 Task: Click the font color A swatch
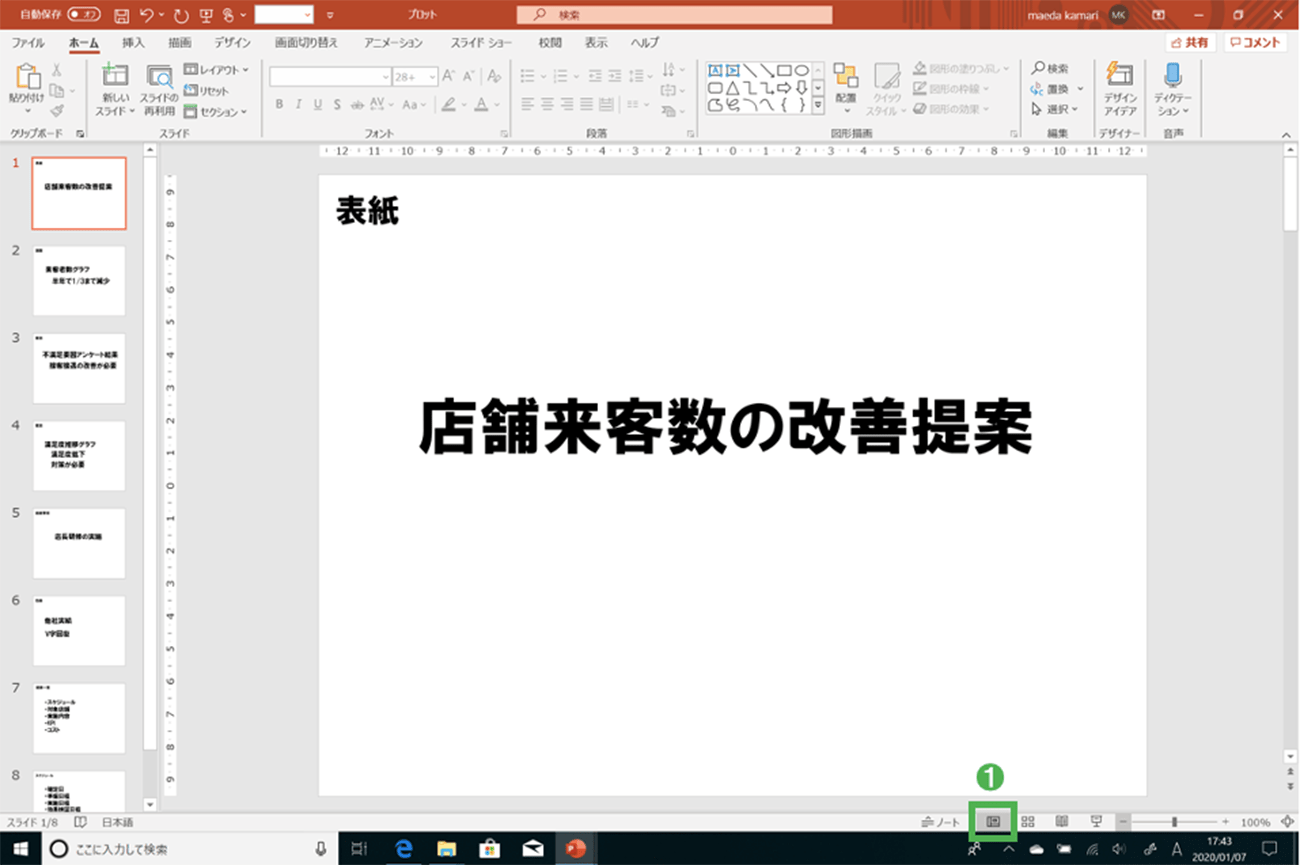pos(481,104)
